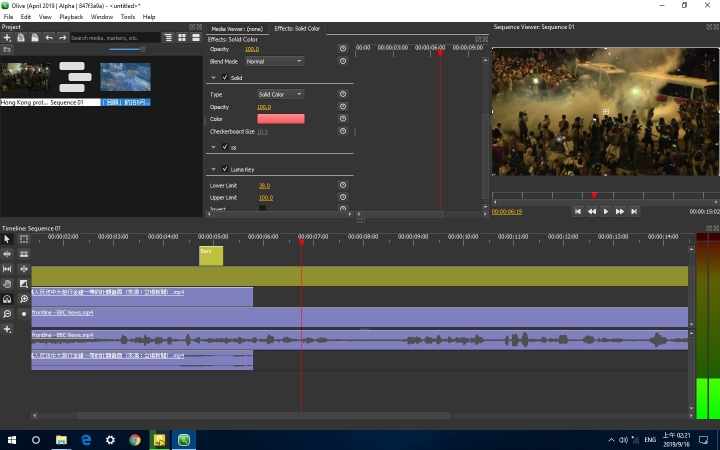Select the Razor tool
Viewport: 720px width, 450px height.
click(24, 254)
